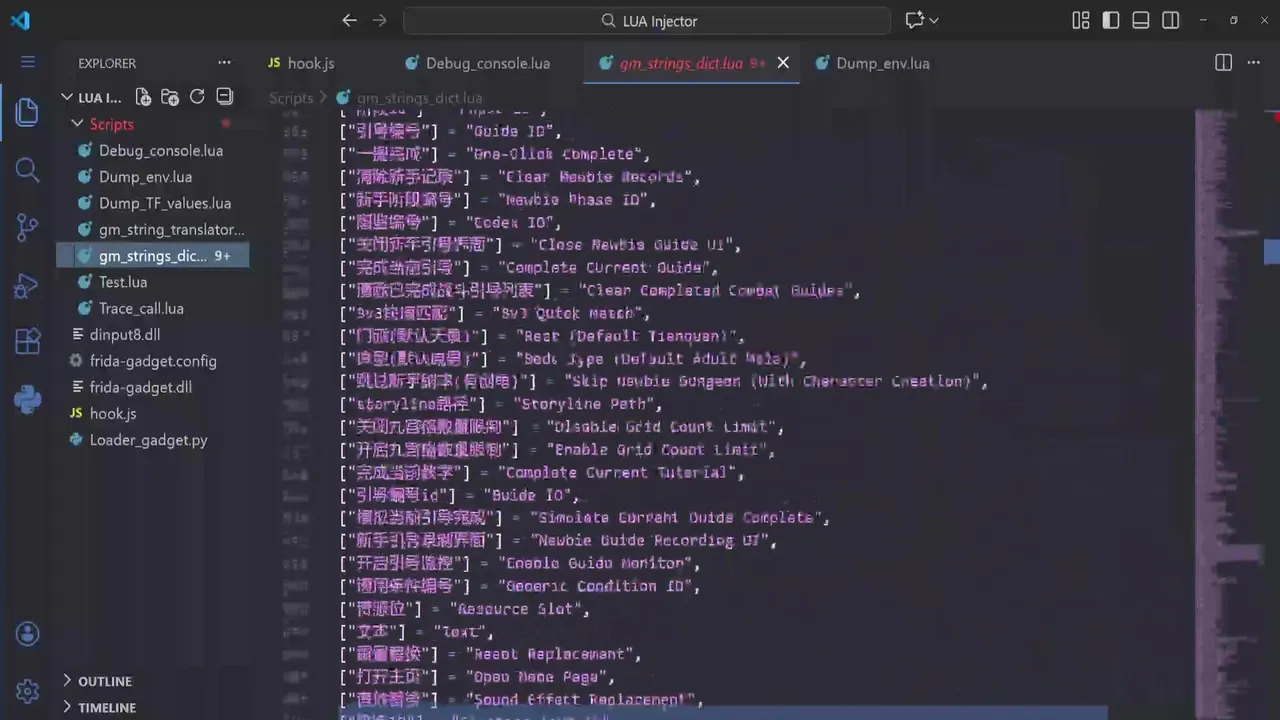Open the Source Control view
This screenshot has width=1280, height=720.
tap(27, 228)
